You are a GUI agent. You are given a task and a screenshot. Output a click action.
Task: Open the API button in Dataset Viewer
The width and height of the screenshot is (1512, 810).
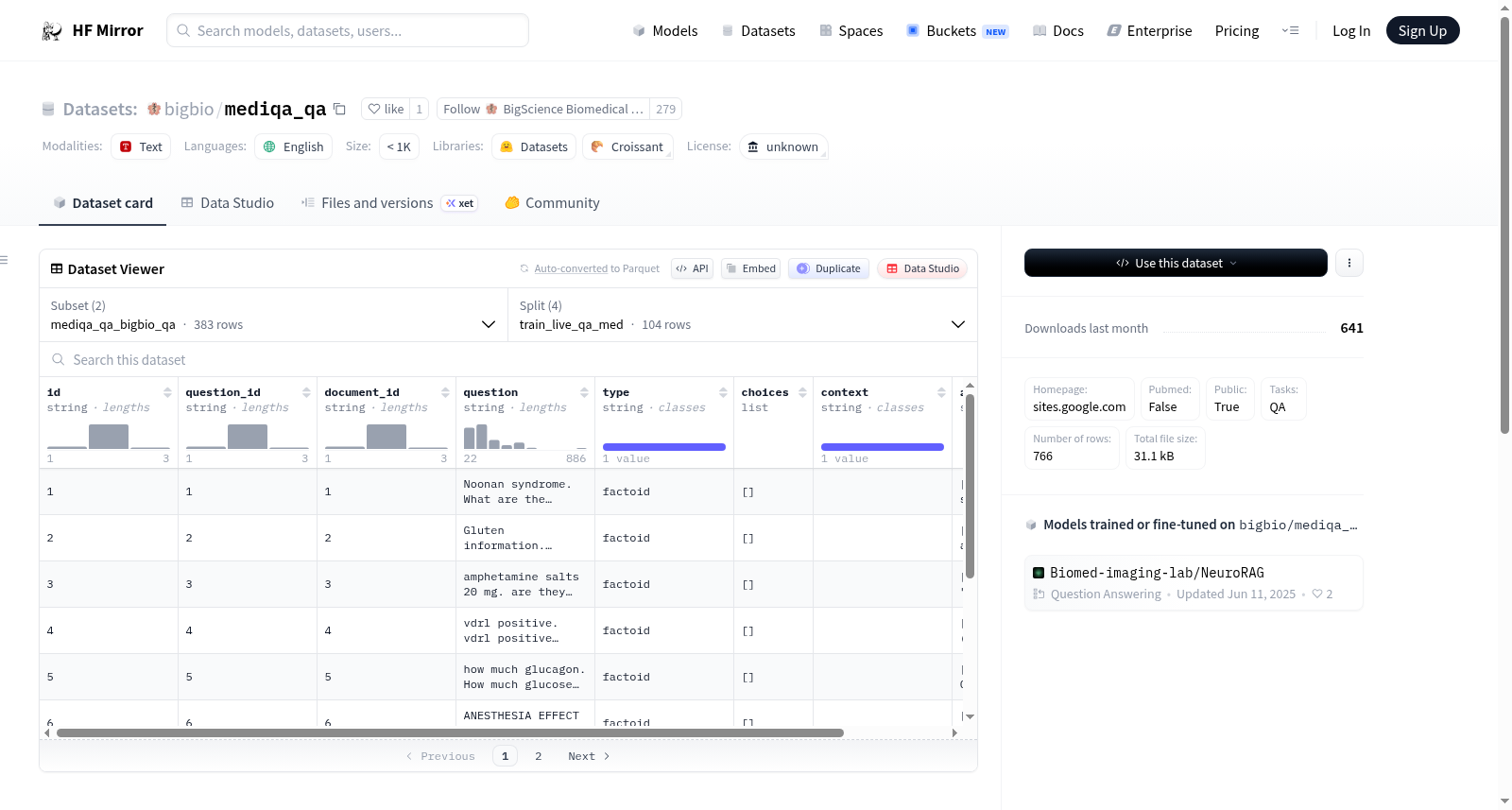[x=692, y=268]
